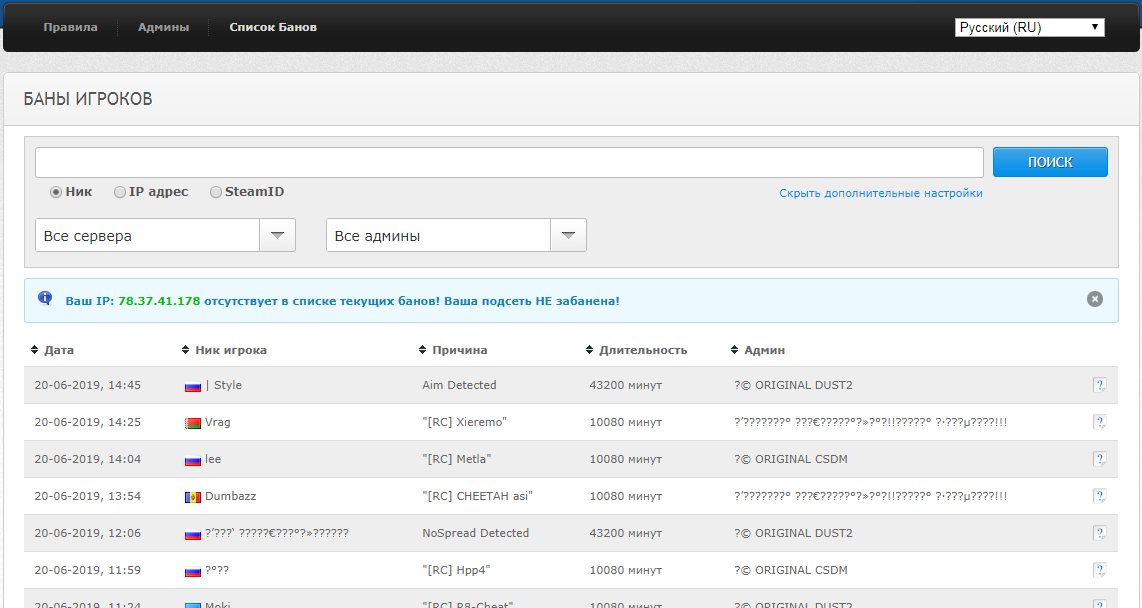The height and width of the screenshot is (608, 1142).
Task: Click ORIGINAL CSDM admin in lee row
Action: (791, 459)
